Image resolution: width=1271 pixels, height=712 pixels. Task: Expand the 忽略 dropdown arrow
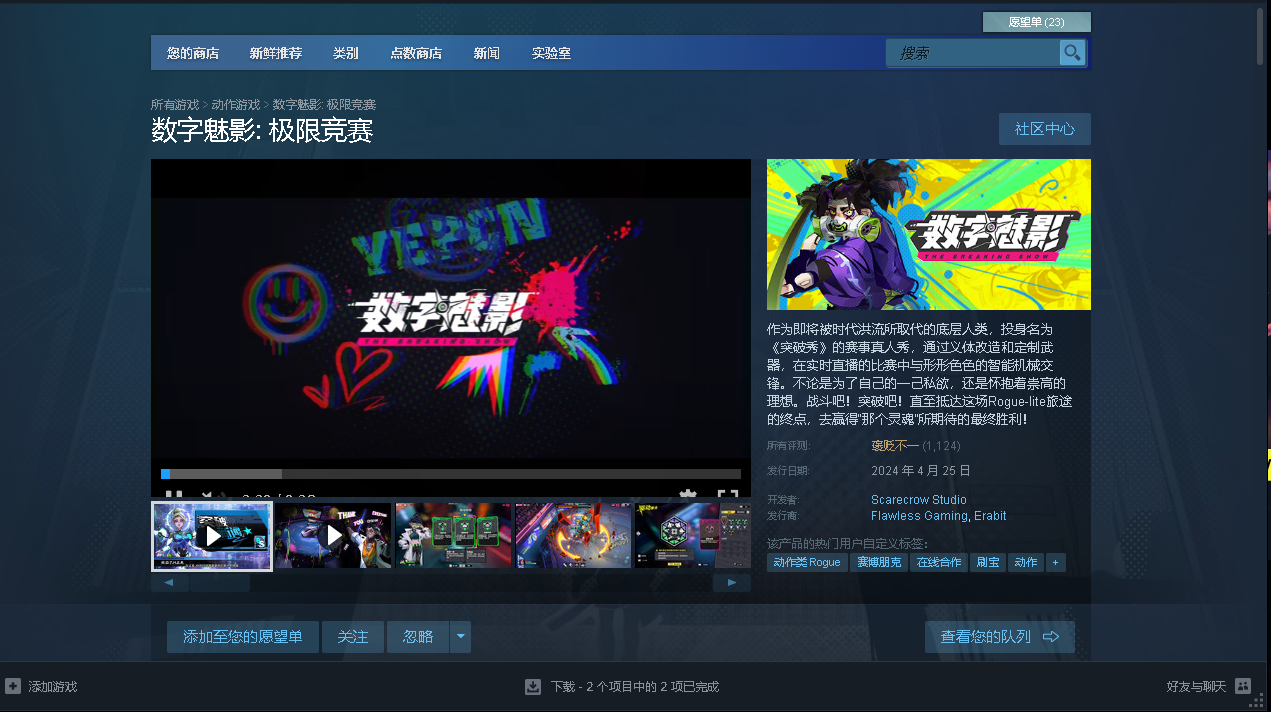[460, 637]
